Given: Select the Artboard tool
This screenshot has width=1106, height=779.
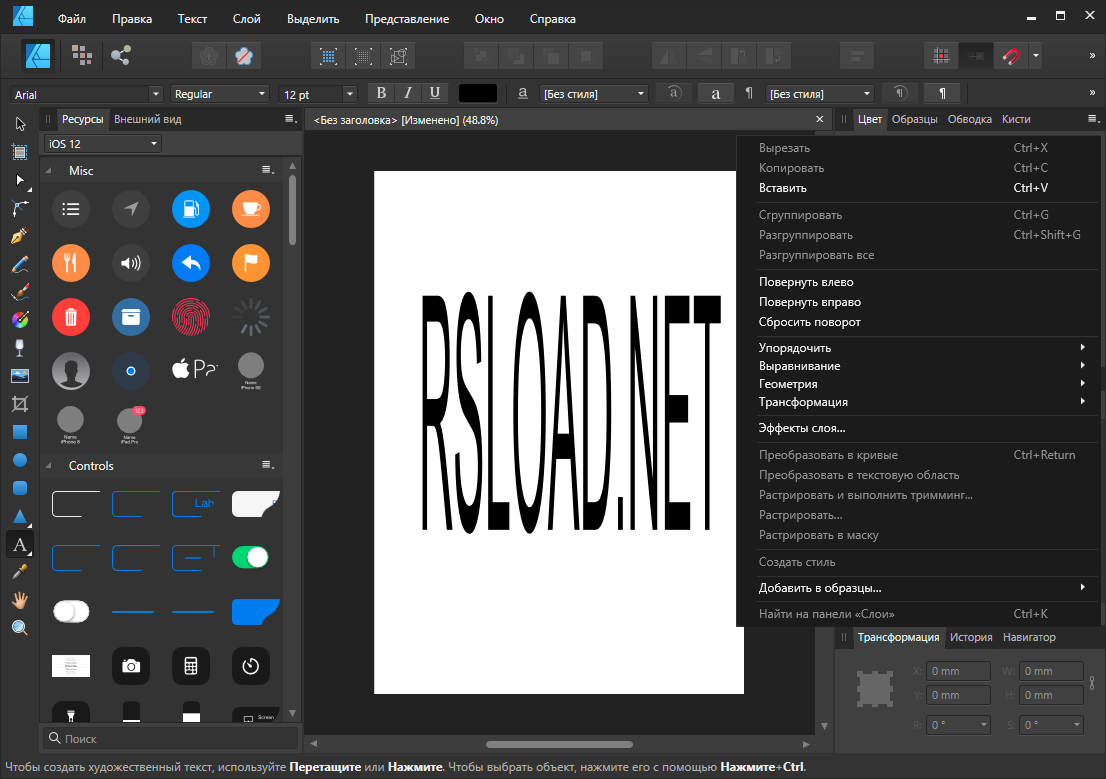Looking at the screenshot, I should 20,152.
